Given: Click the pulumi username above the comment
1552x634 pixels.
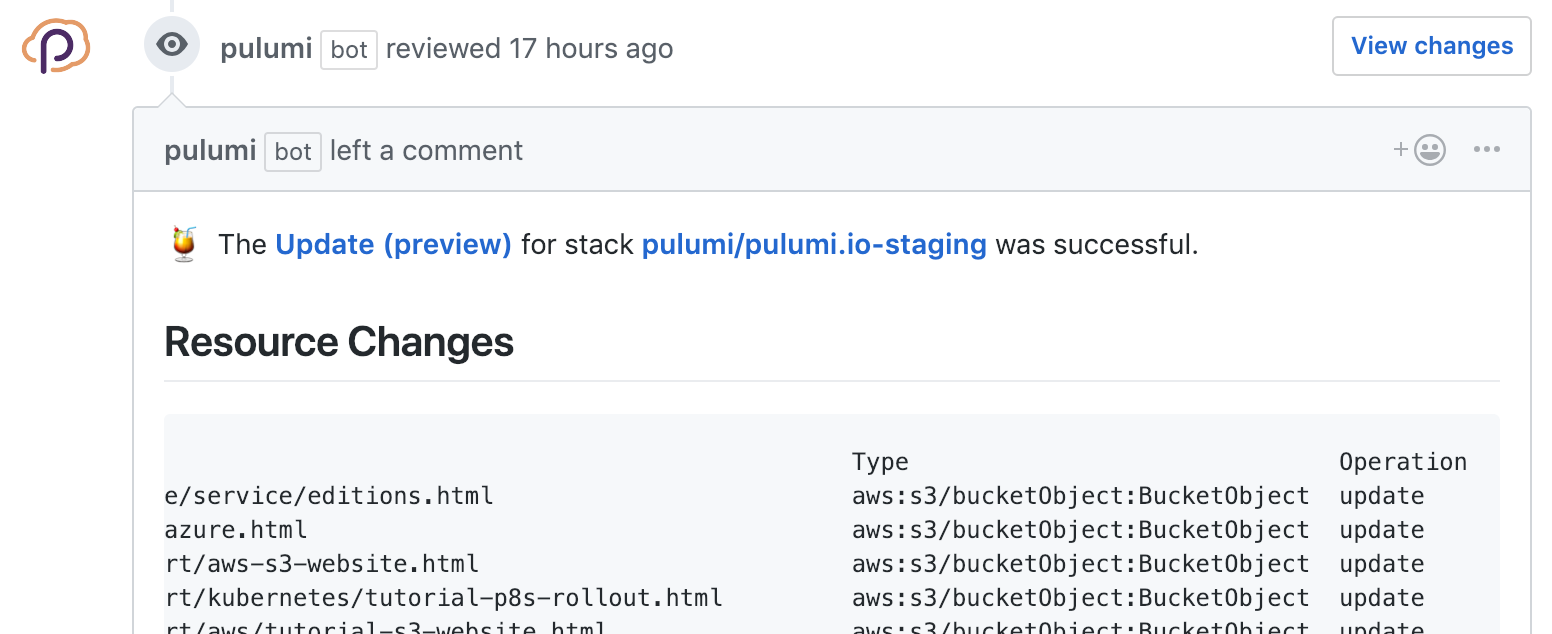Looking at the screenshot, I should click(210, 150).
